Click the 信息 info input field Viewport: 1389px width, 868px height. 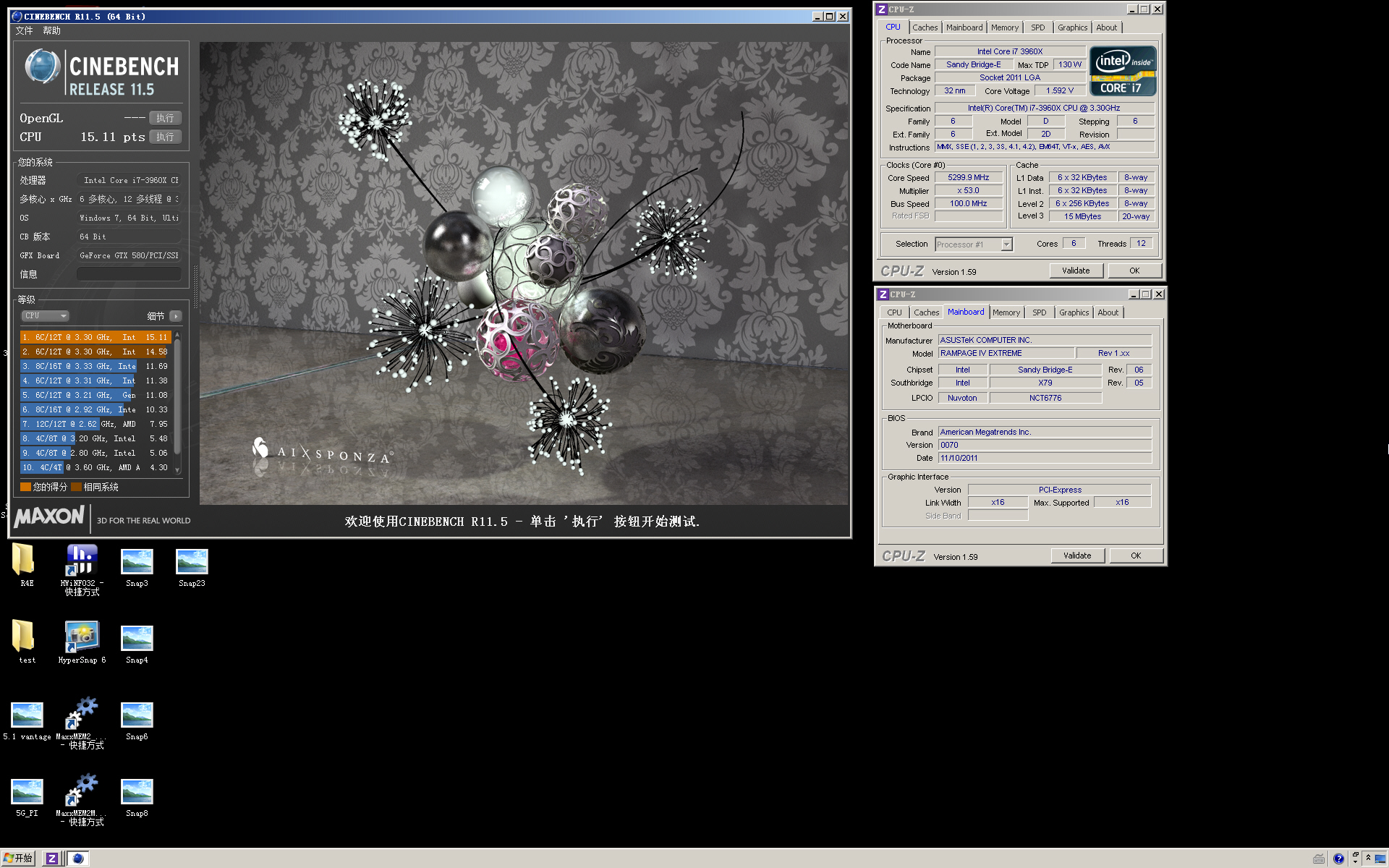coord(129,274)
